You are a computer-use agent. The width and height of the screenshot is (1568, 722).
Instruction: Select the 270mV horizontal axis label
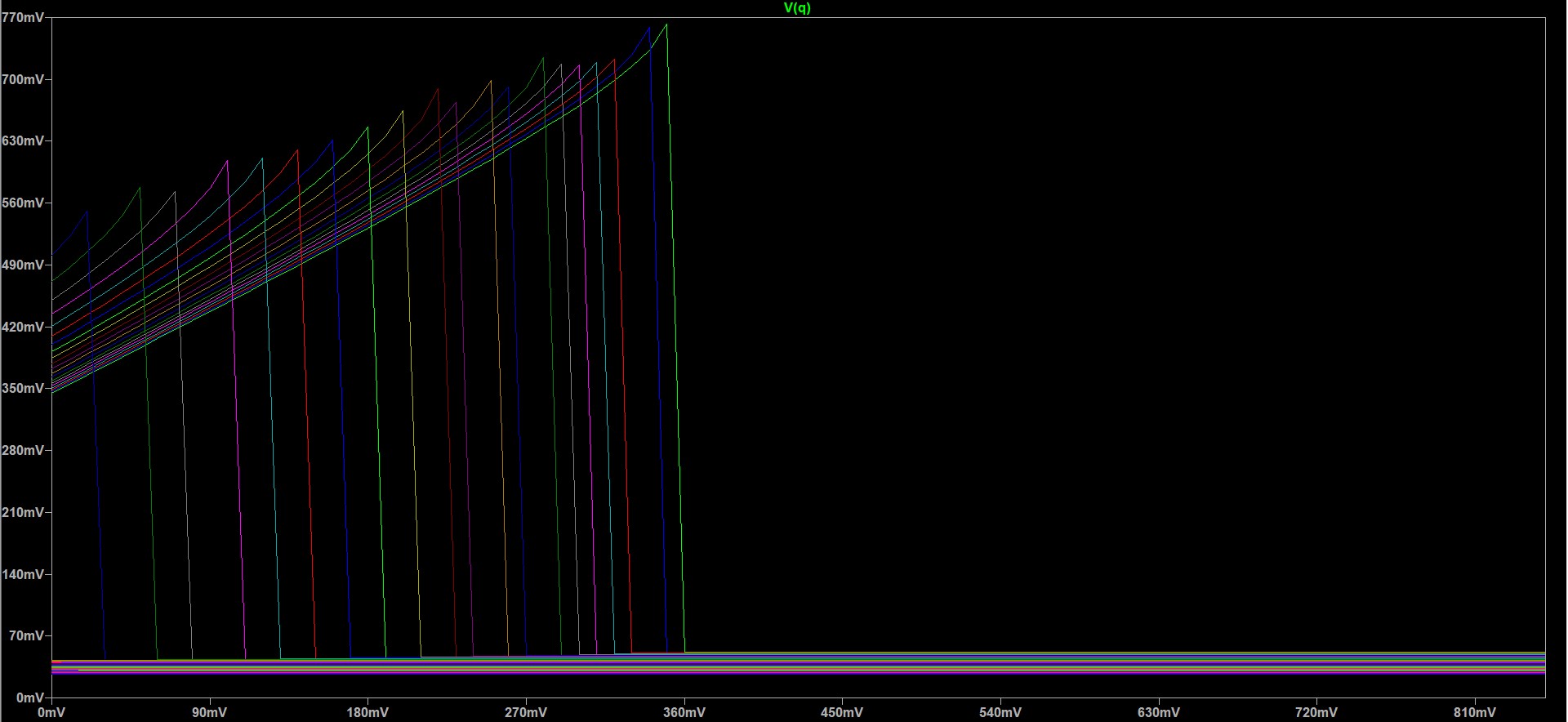tap(526, 712)
